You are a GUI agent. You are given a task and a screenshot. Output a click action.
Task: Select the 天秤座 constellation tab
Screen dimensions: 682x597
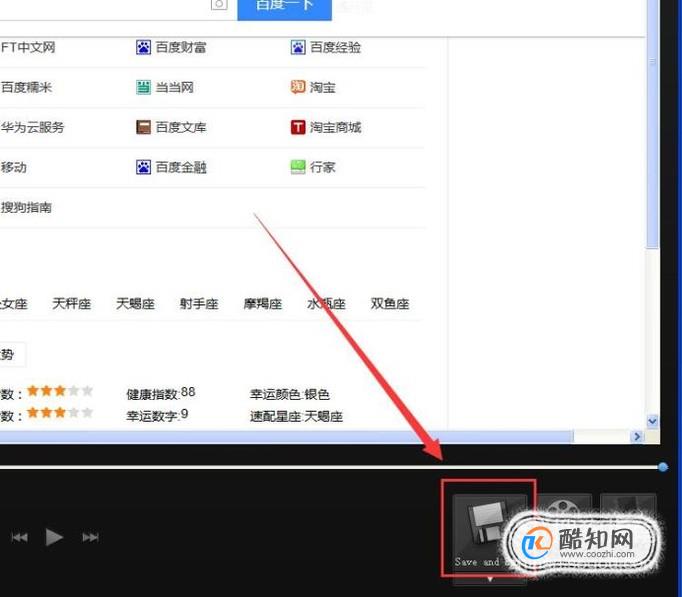(71, 304)
